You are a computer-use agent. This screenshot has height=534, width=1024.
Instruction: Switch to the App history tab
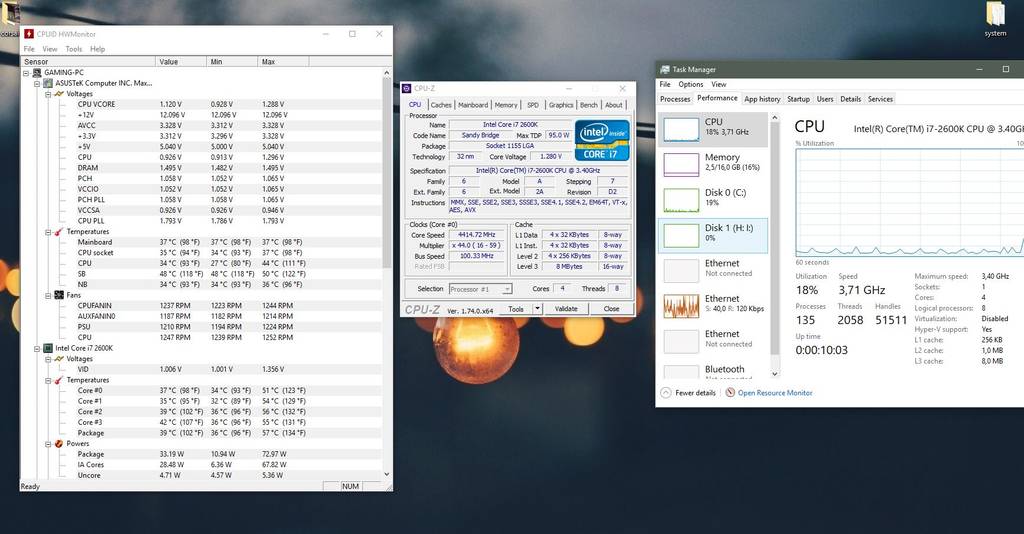(762, 99)
